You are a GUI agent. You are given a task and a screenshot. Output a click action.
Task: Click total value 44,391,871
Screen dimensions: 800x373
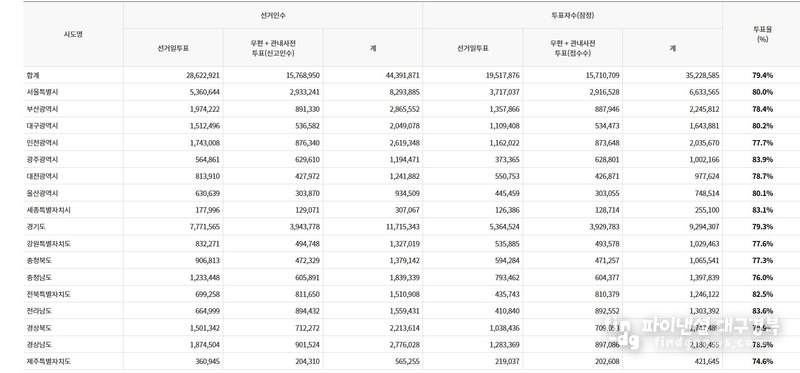coord(403,75)
